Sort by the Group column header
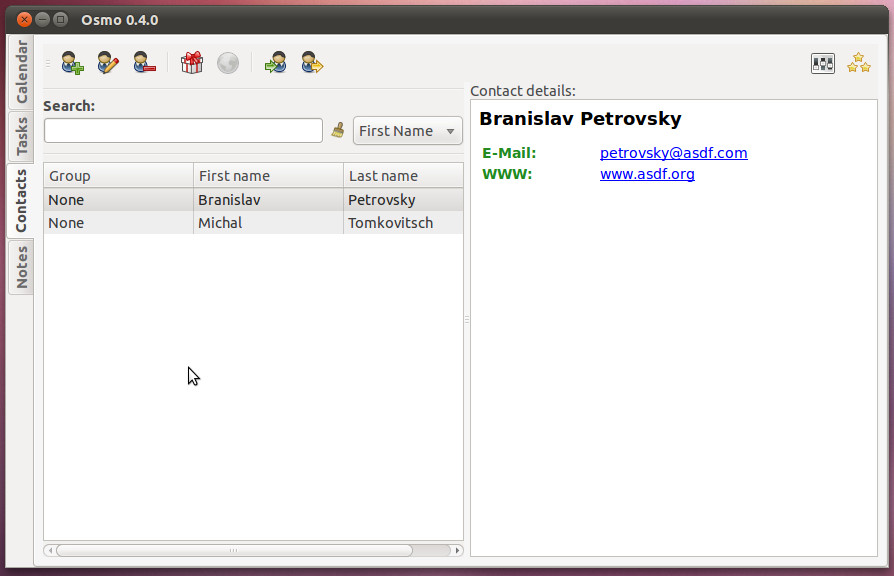The image size is (894, 576). click(119, 176)
